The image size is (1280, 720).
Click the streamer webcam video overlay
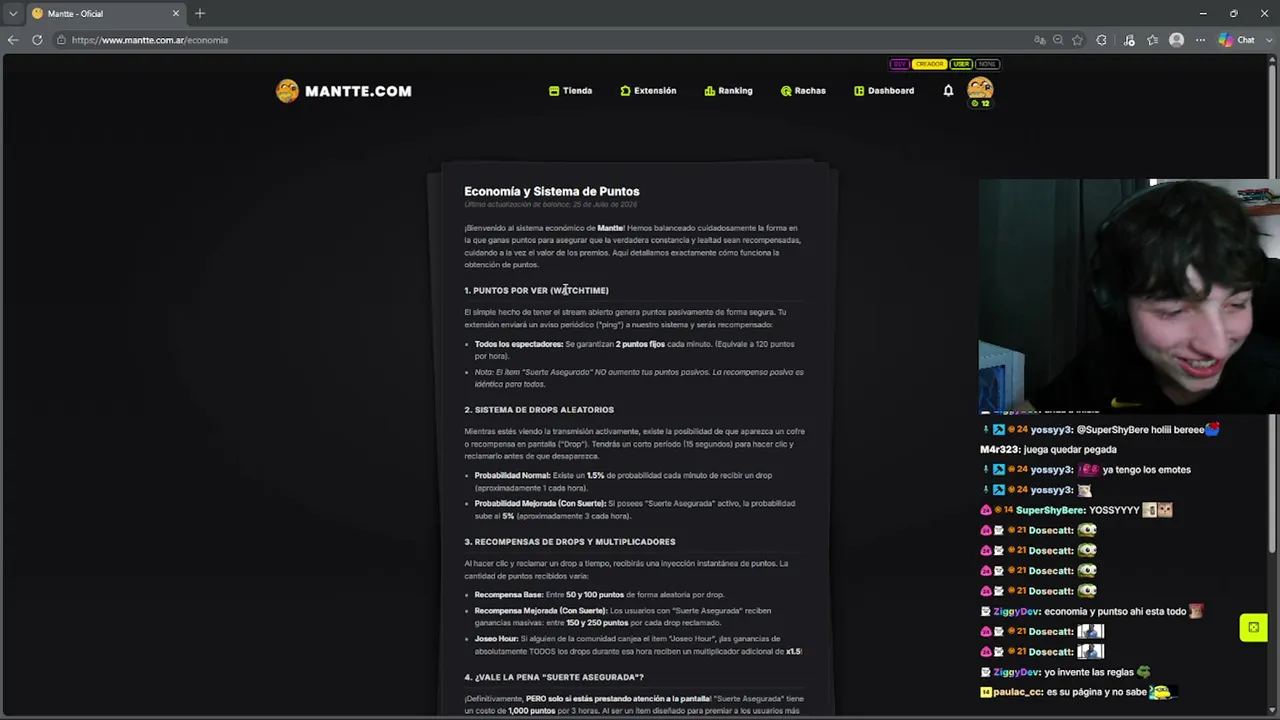coord(1129,296)
